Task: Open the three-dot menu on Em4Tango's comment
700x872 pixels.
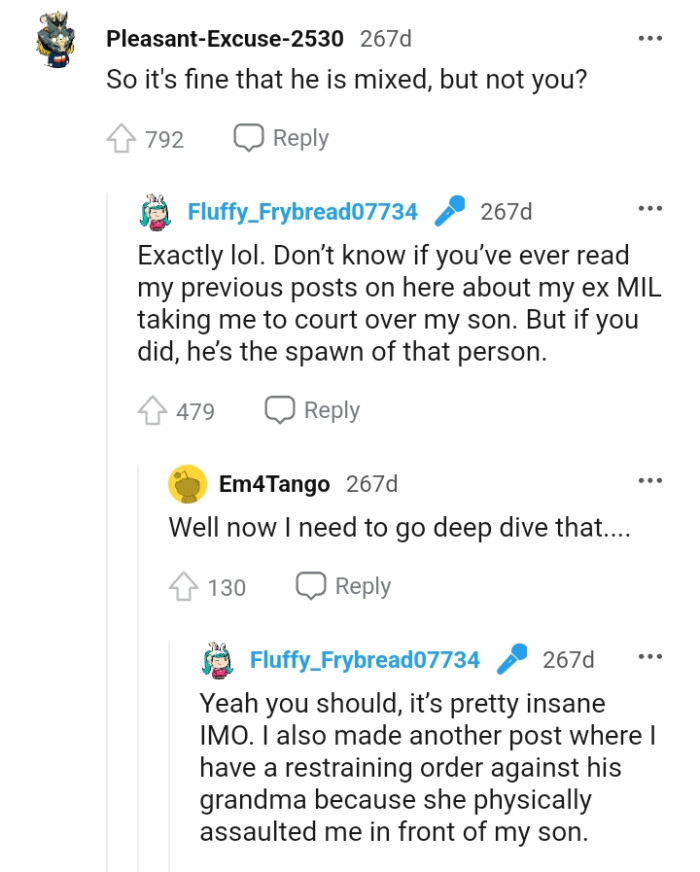Action: (651, 482)
